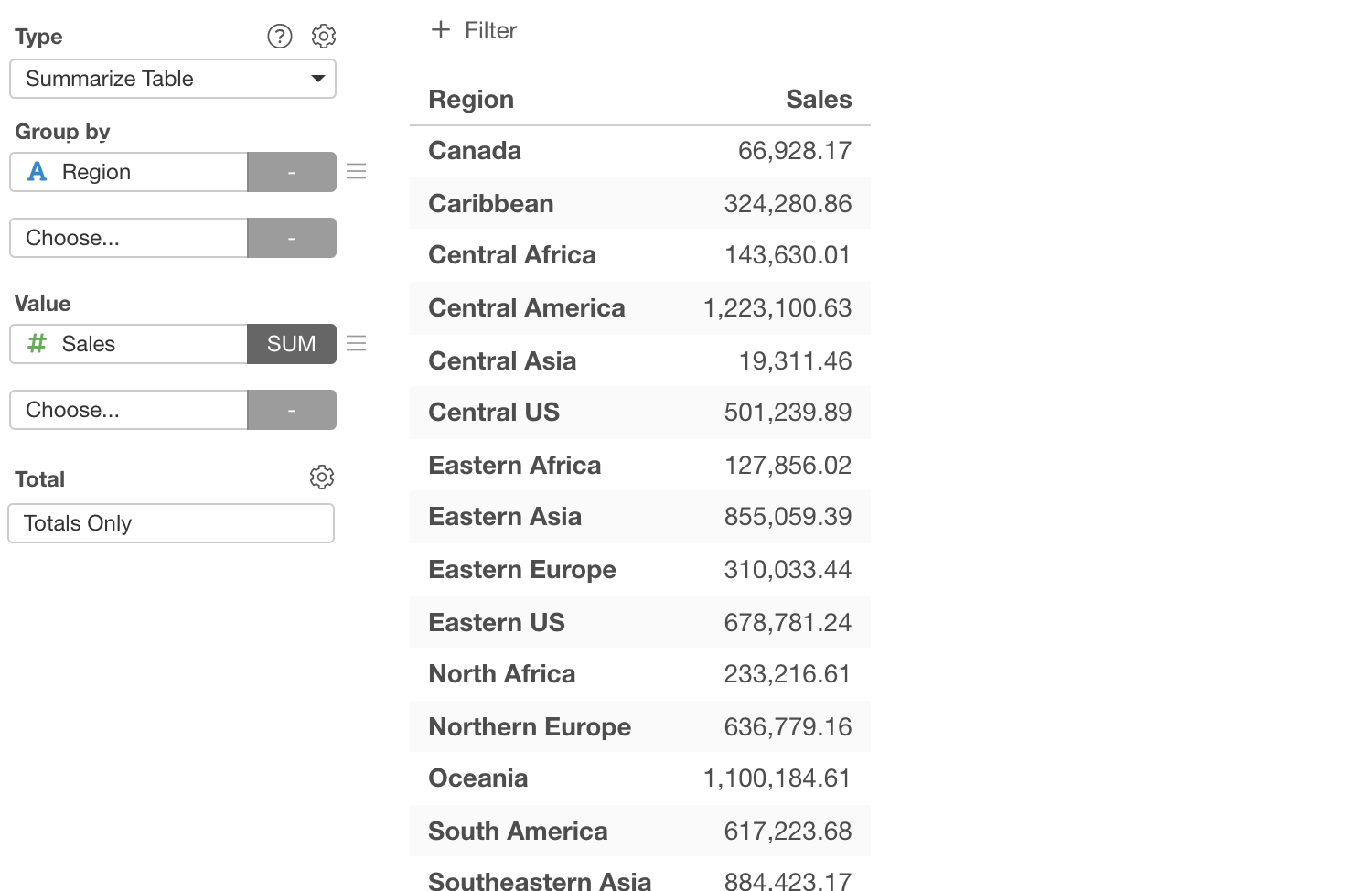1372x891 pixels.
Task: Click the Region group function button
Action: tap(292, 172)
